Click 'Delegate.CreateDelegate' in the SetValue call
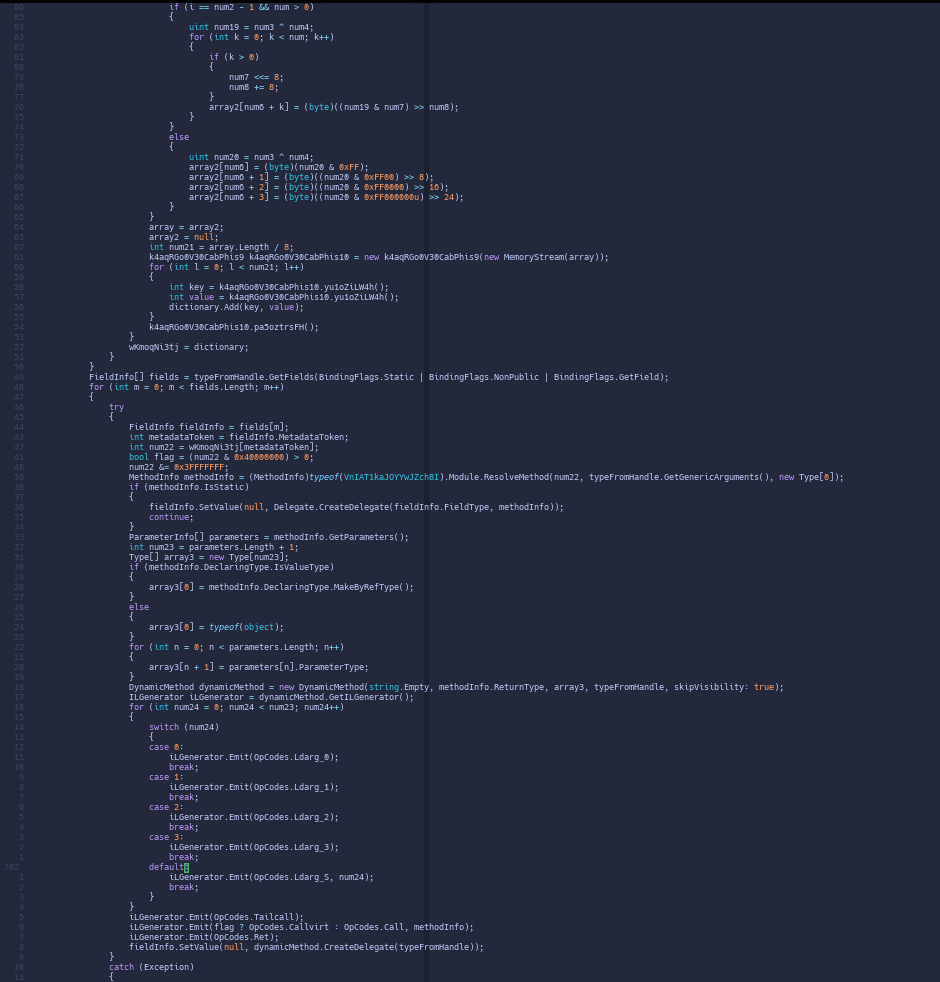Image resolution: width=940 pixels, height=982 pixels. tap(331, 508)
